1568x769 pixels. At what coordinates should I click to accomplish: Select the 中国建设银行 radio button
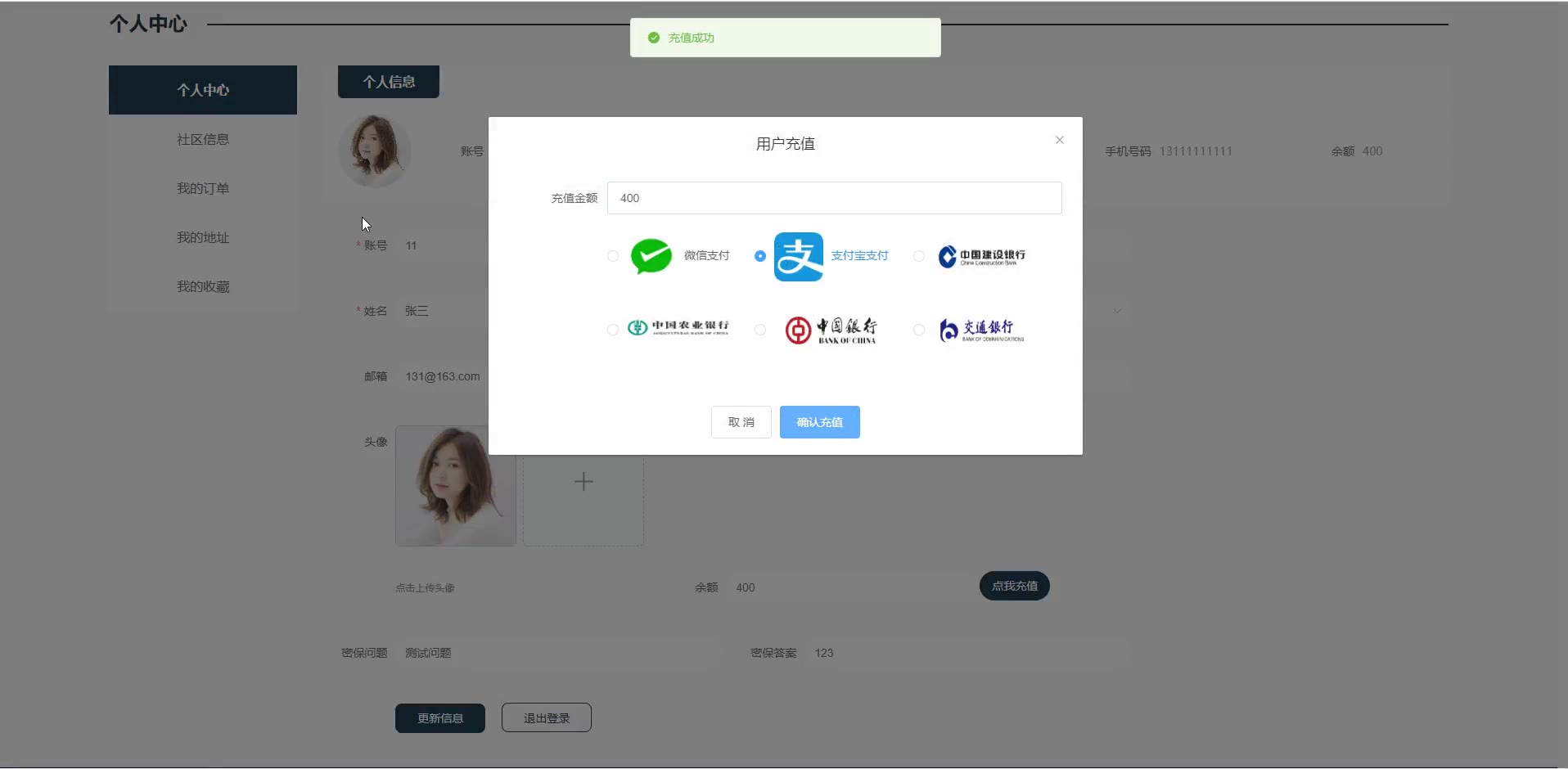919,256
